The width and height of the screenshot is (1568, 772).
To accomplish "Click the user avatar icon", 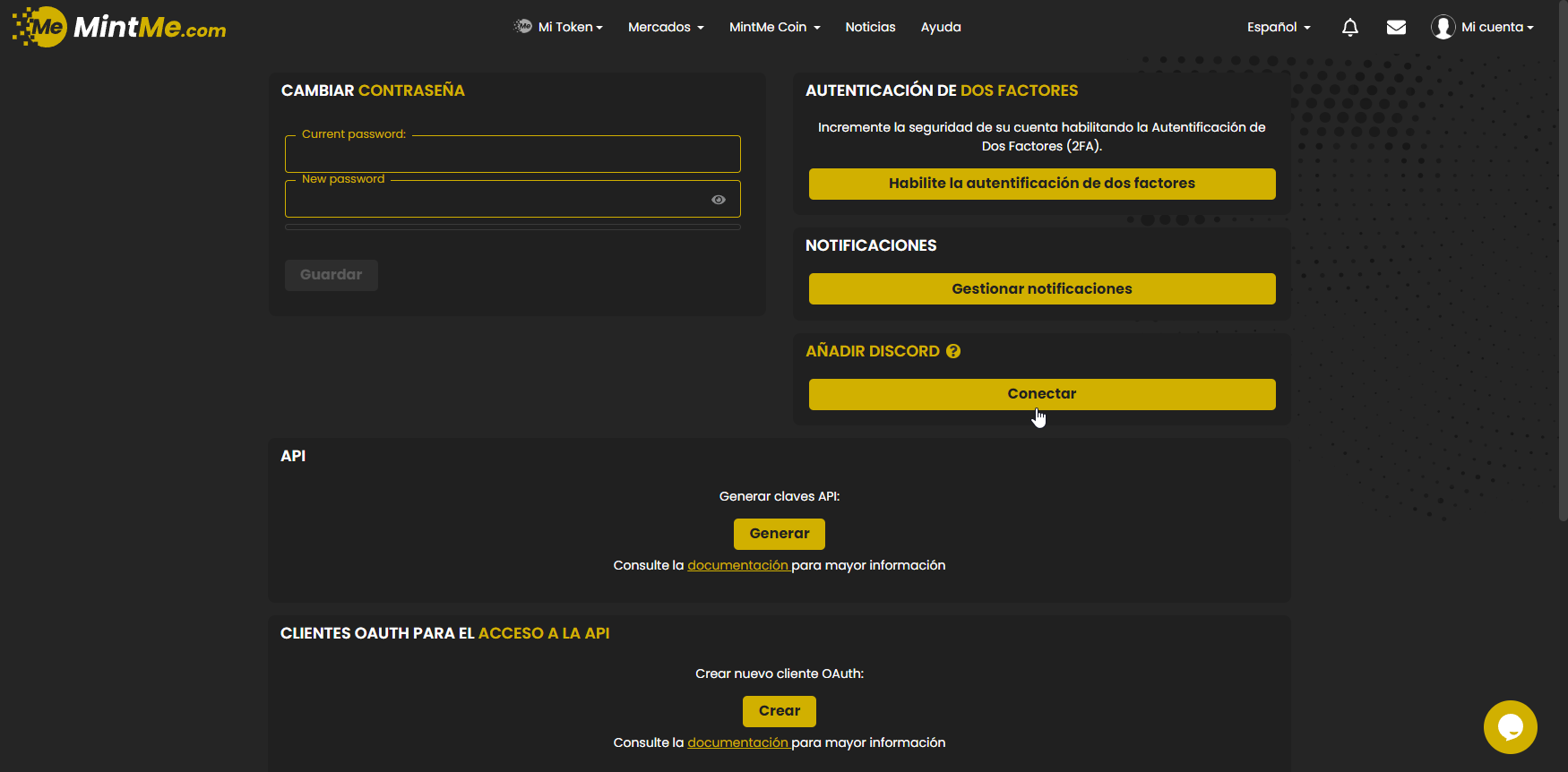I will click(x=1443, y=28).
